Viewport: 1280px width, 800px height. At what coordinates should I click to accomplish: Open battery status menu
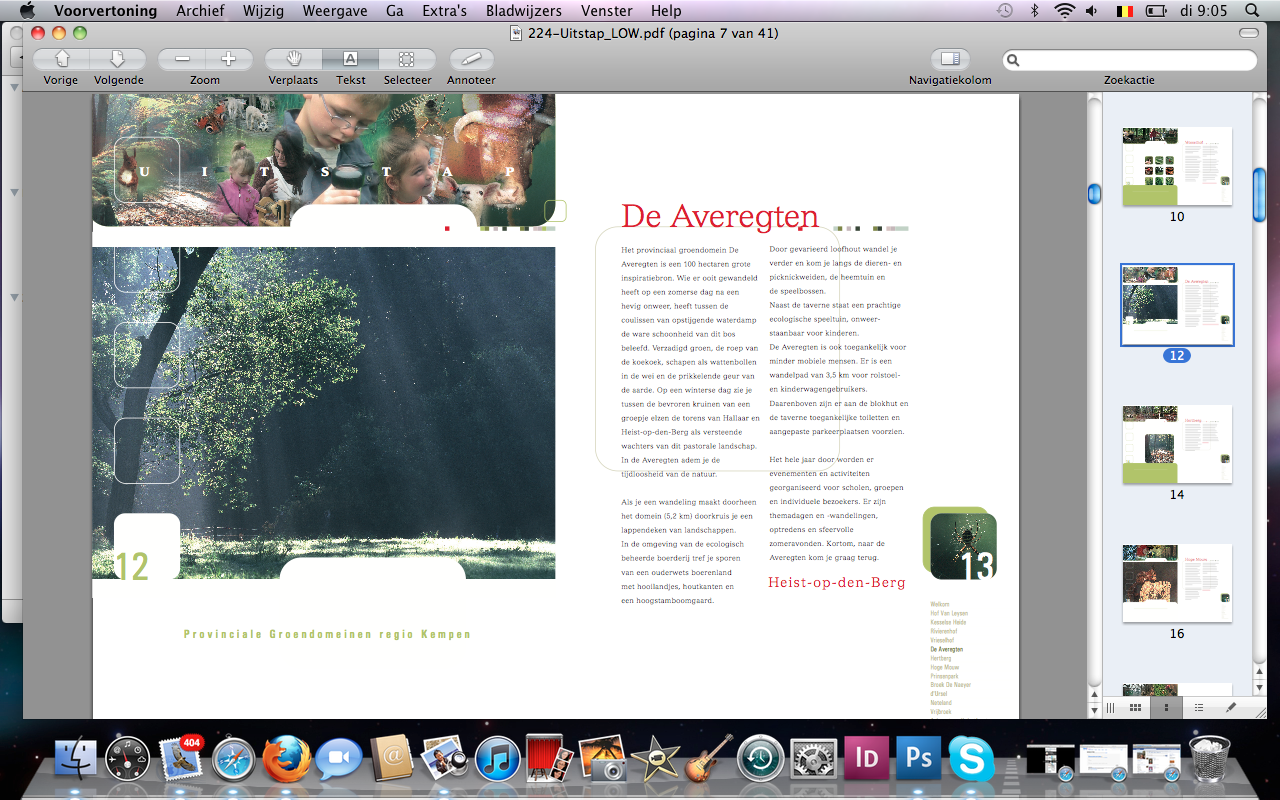(x=1157, y=11)
